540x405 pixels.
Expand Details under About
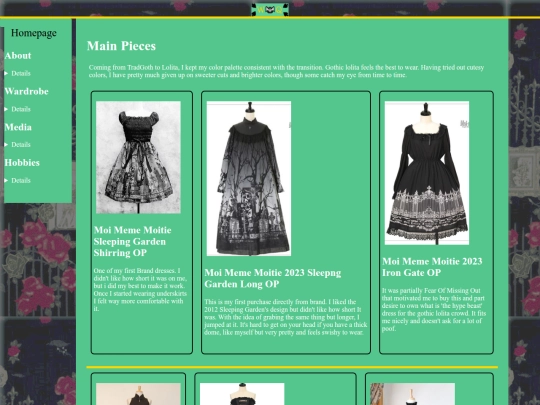18,73
